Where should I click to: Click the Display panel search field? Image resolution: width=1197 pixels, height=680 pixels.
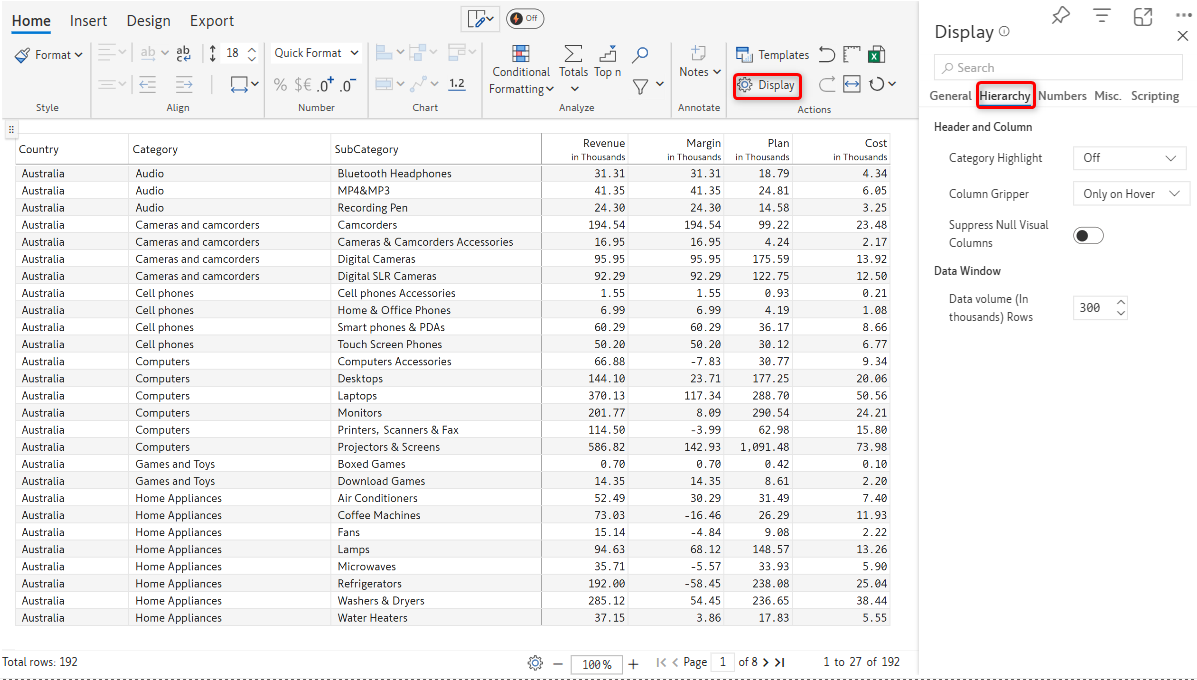(1058, 68)
